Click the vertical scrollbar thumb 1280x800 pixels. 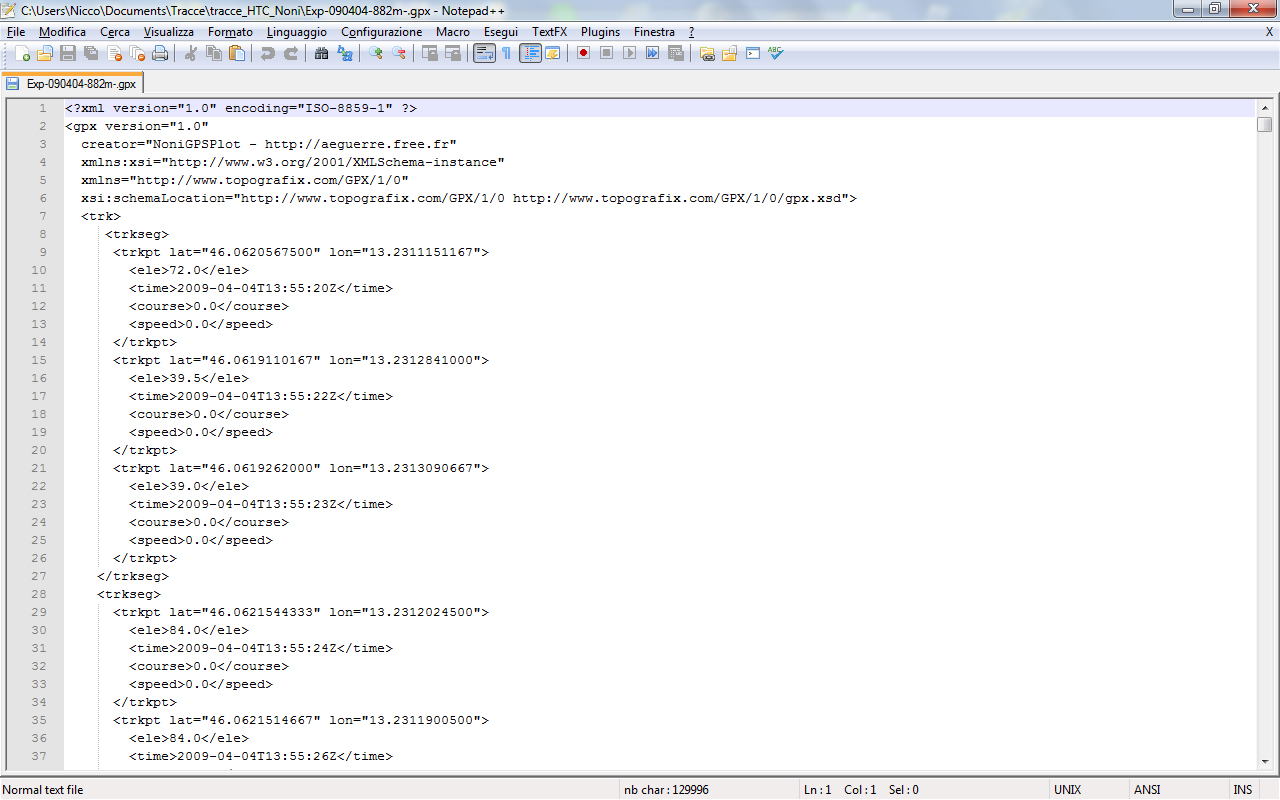click(x=1265, y=125)
